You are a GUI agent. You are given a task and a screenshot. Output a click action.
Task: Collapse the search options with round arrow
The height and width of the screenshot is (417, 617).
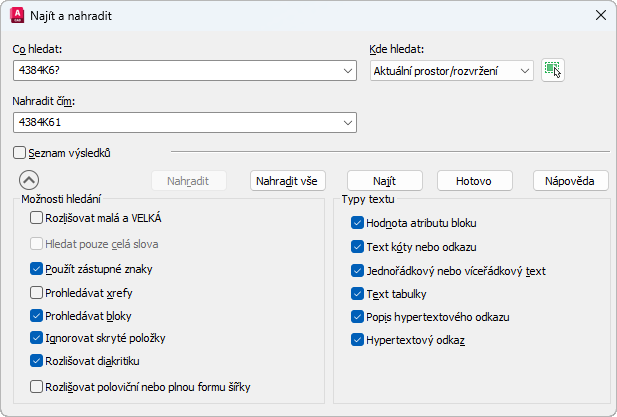[x=29, y=181]
